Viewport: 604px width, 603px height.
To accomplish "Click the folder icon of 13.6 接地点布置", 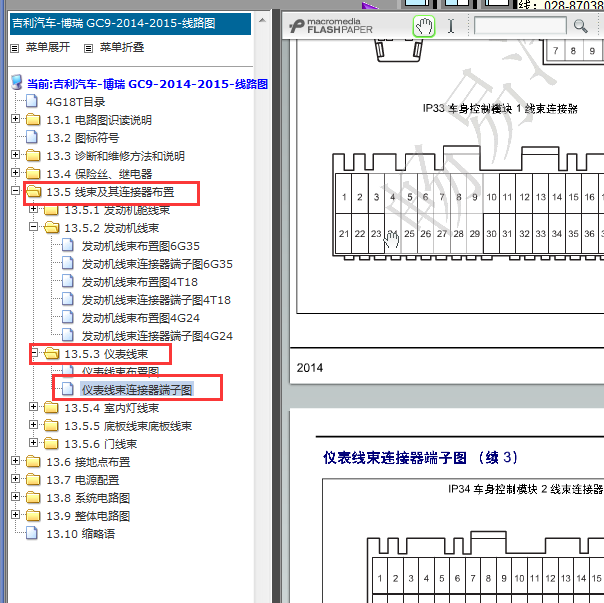I will point(33,461).
